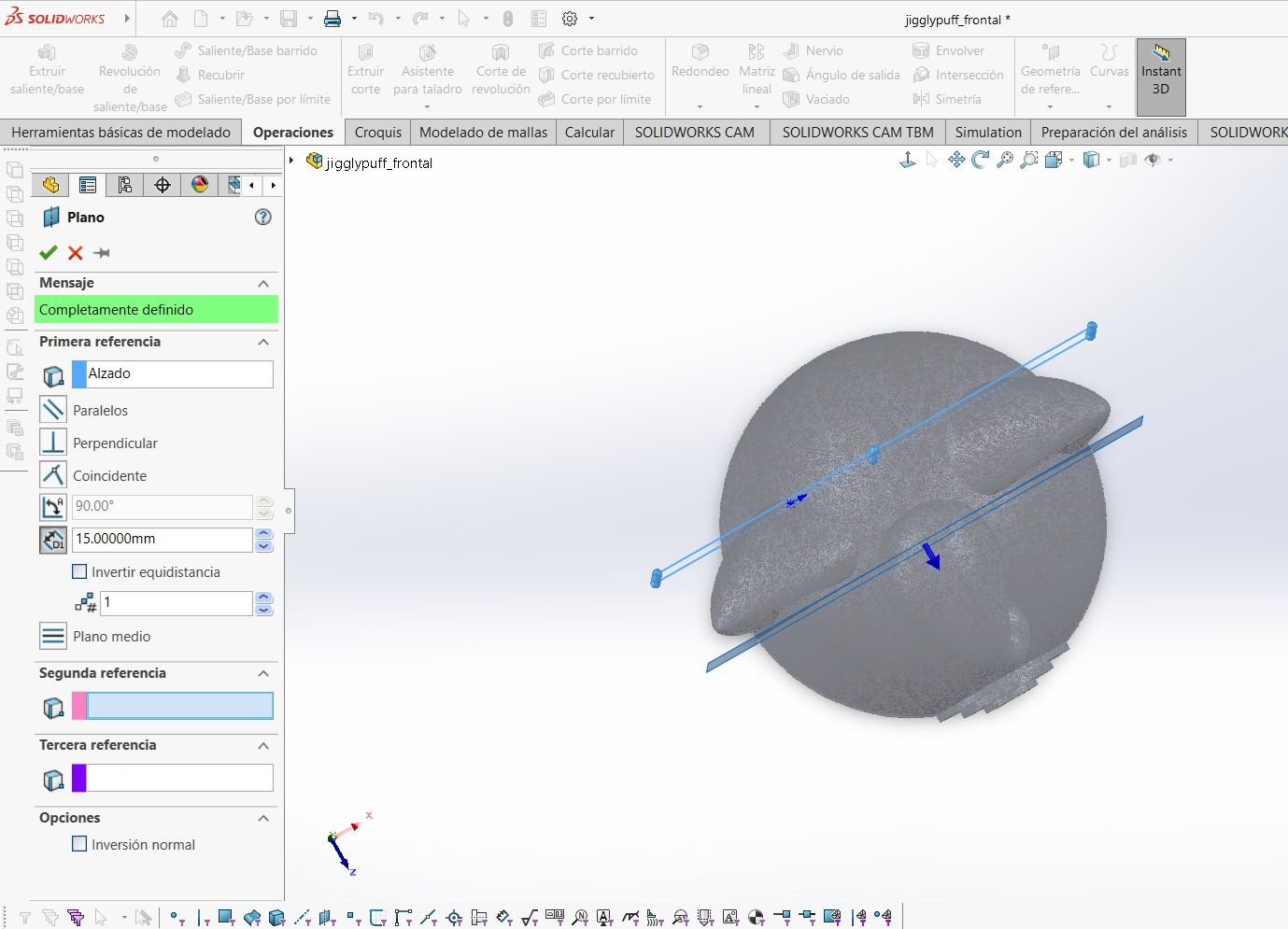Image resolution: width=1288 pixels, height=929 pixels.
Task: Toggle the Instant 3D button
Action: point(1161,77)
